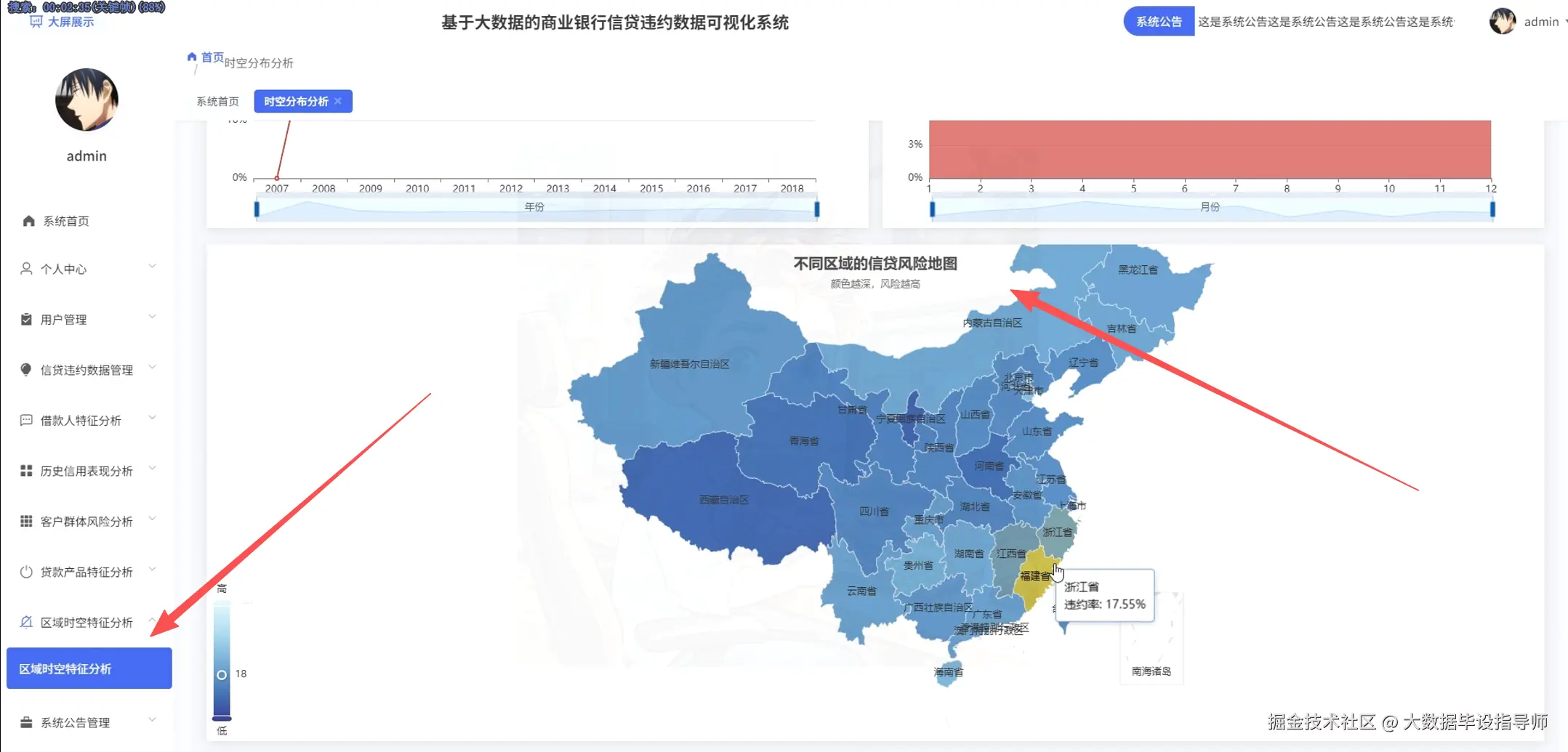Screen dimensions: 1568x752
Task: Click 湖南省 region on the map
Action: click(968, 554)
